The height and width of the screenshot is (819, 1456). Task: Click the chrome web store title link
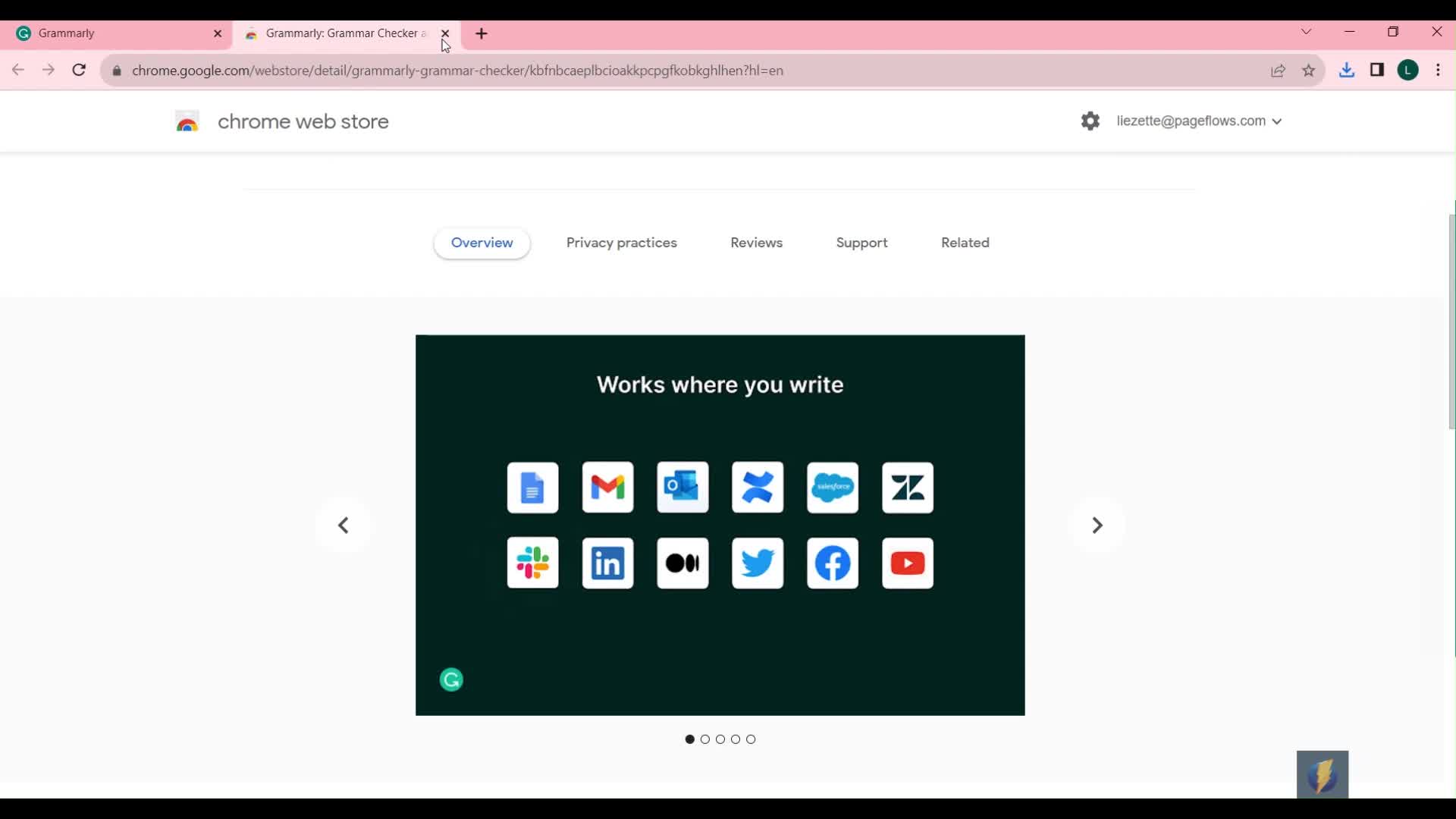[303, 121]
